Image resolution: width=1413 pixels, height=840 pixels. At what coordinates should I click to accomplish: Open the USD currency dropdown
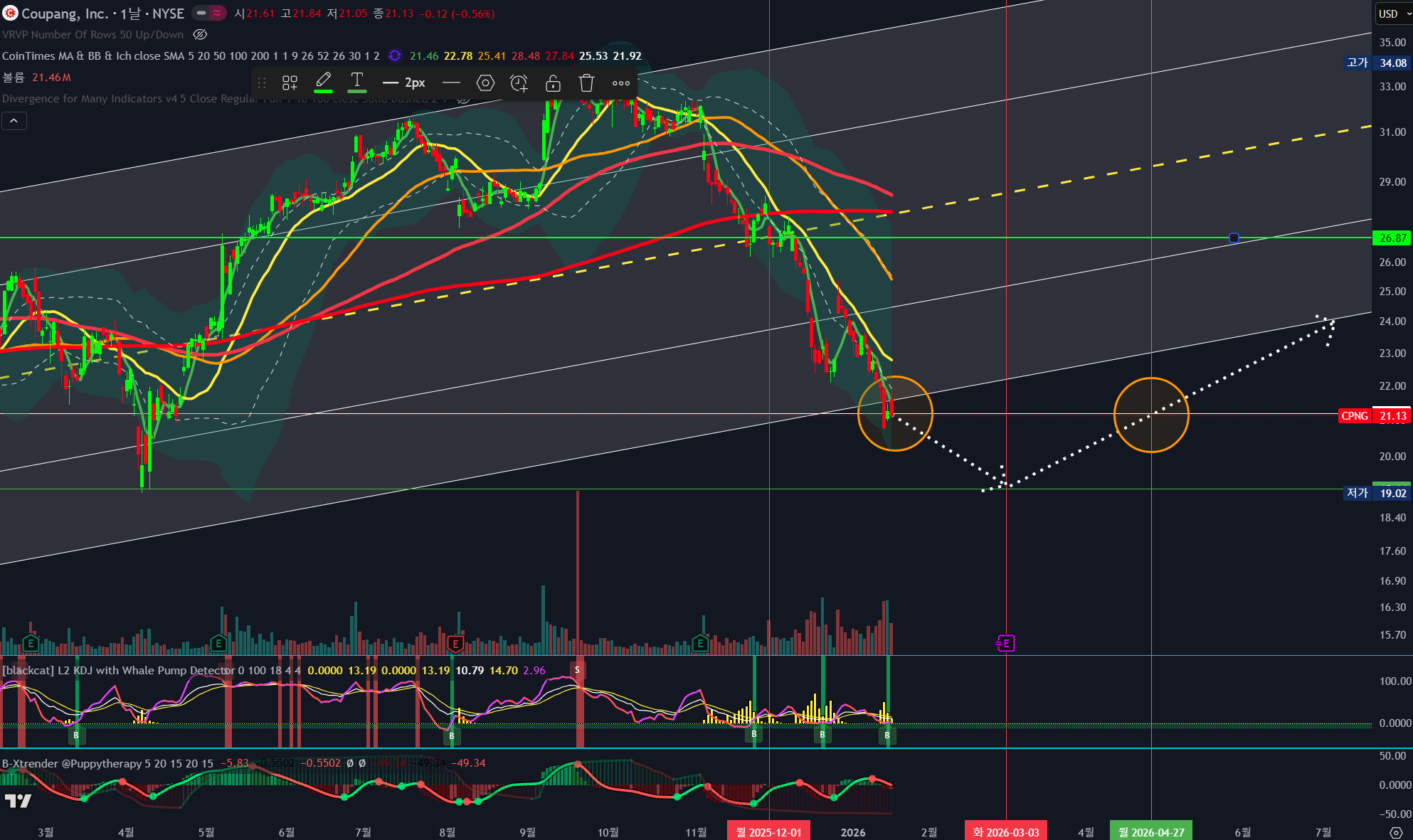[1393, 14]
